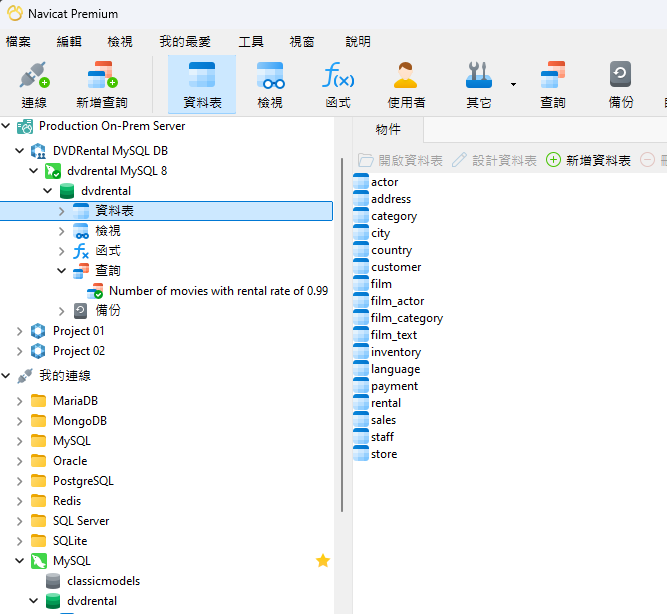Switch to the Objects (物件) tab
The height and width of the screenshot is (614, 667).
point(388,129)
